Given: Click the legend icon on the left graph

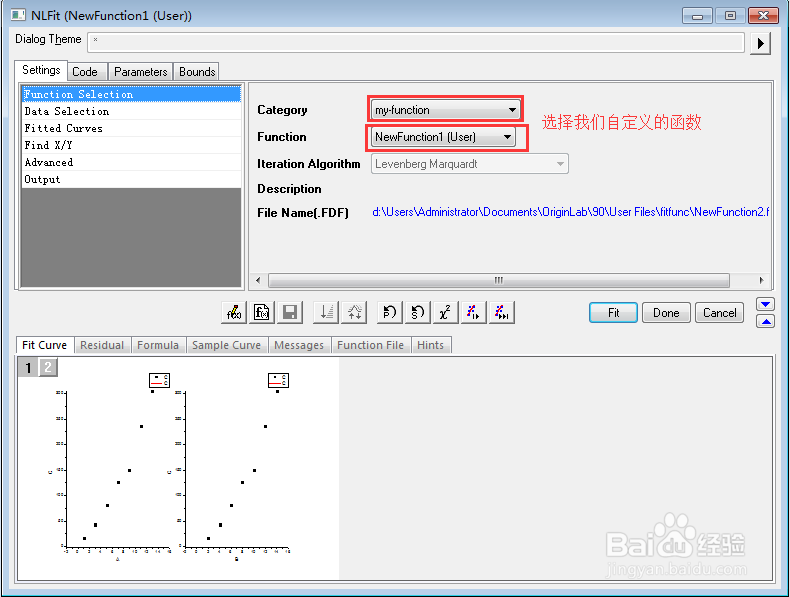Looking at the screenshot, I should point(159,380).
